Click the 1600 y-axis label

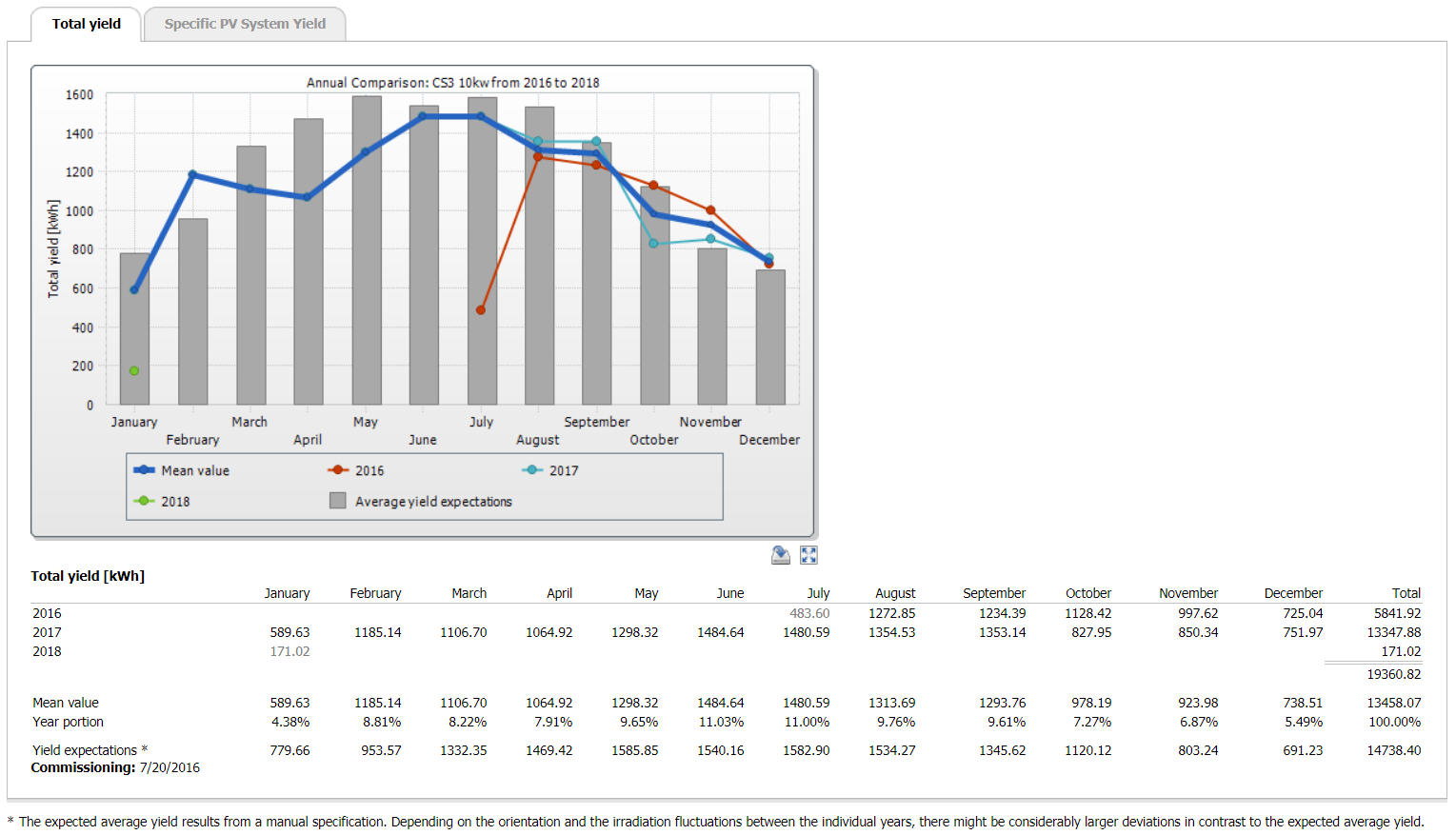(79, 94)
